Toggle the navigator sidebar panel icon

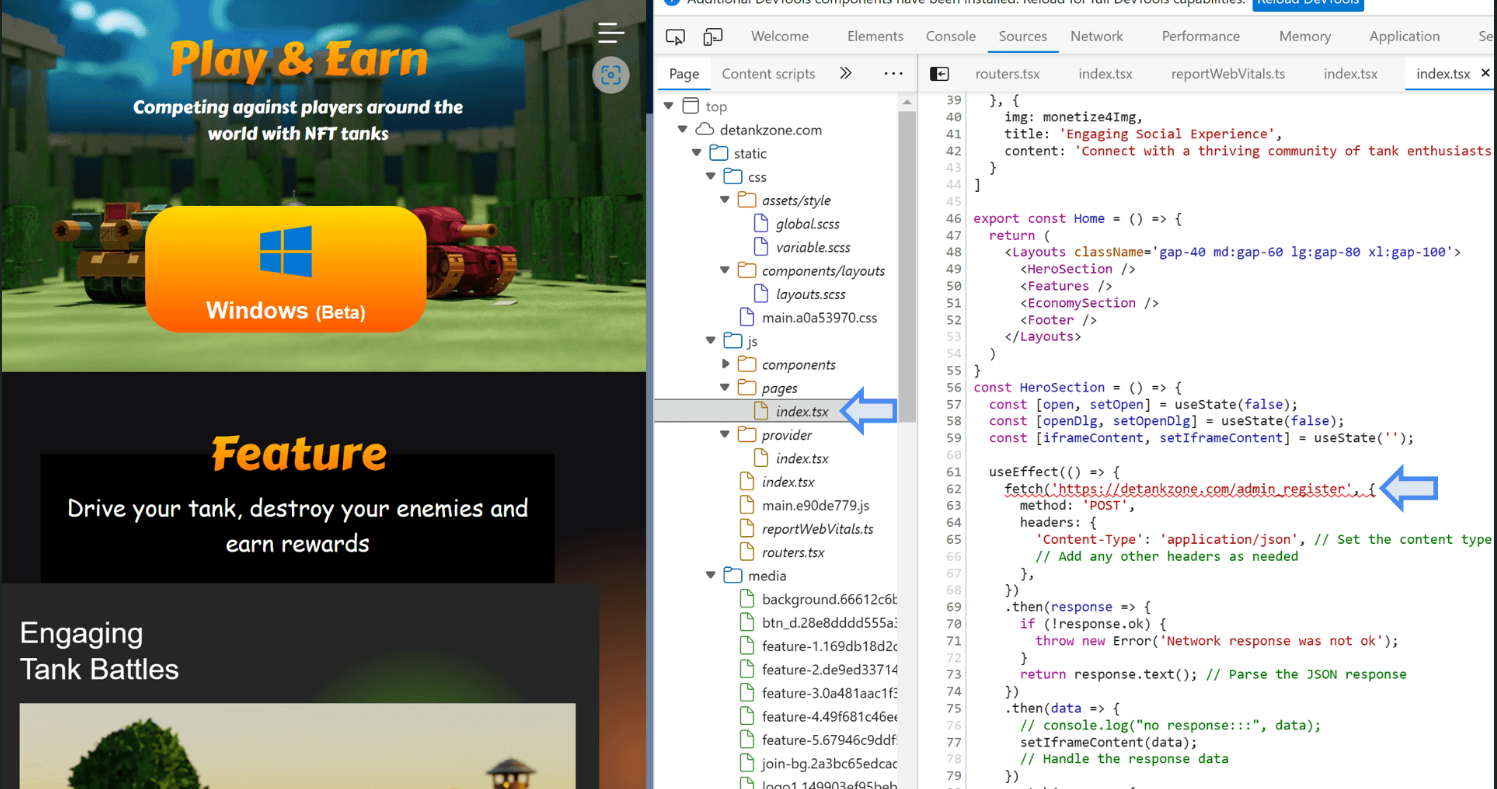[939, 74]
